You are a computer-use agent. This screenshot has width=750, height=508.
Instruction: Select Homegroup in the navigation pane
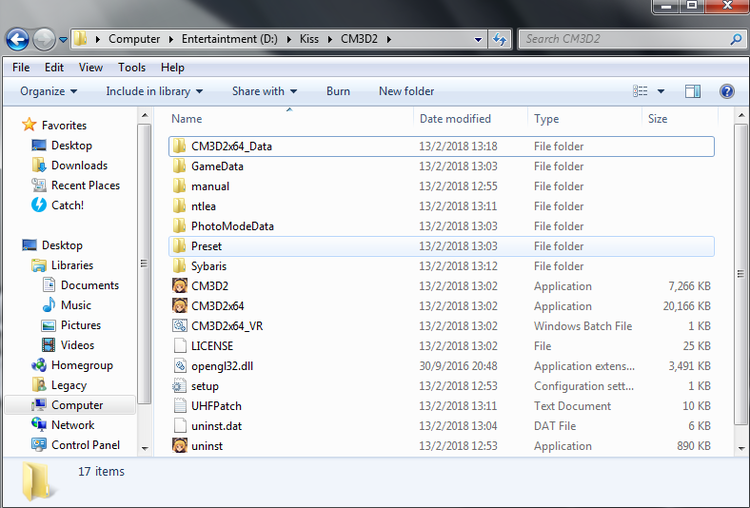coord(82,365)
